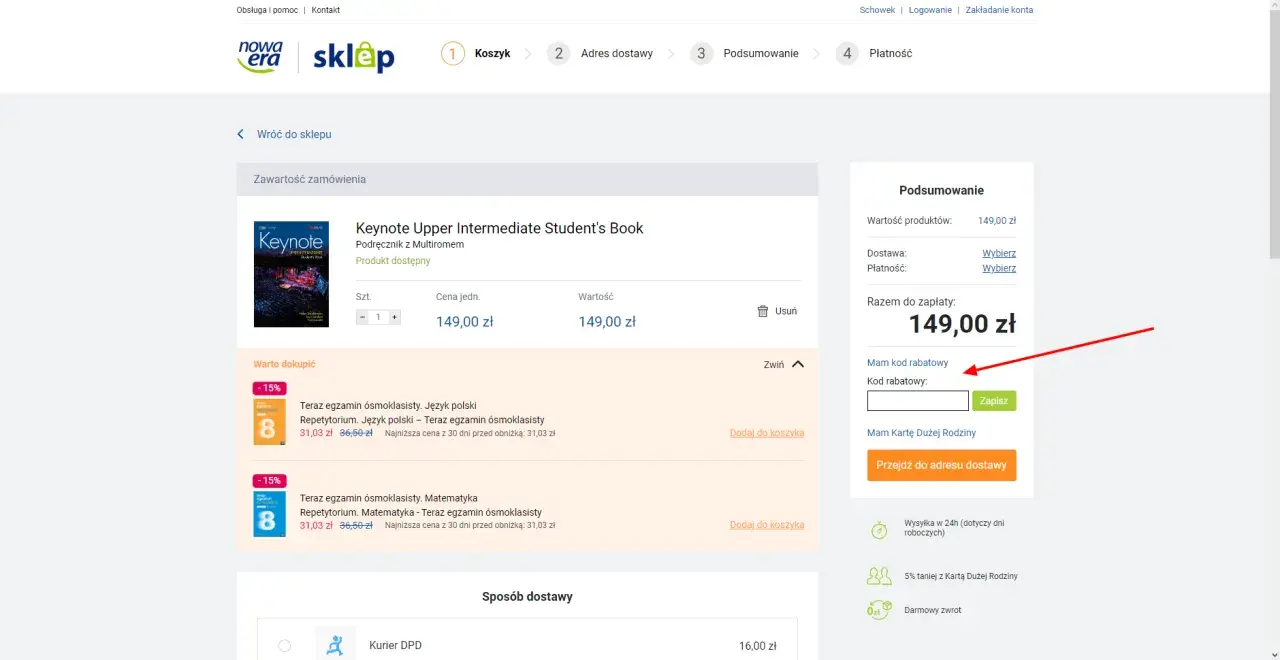1280x660 pixels.
Task: Open the Kontakt link
Action: tap(326, 10)
